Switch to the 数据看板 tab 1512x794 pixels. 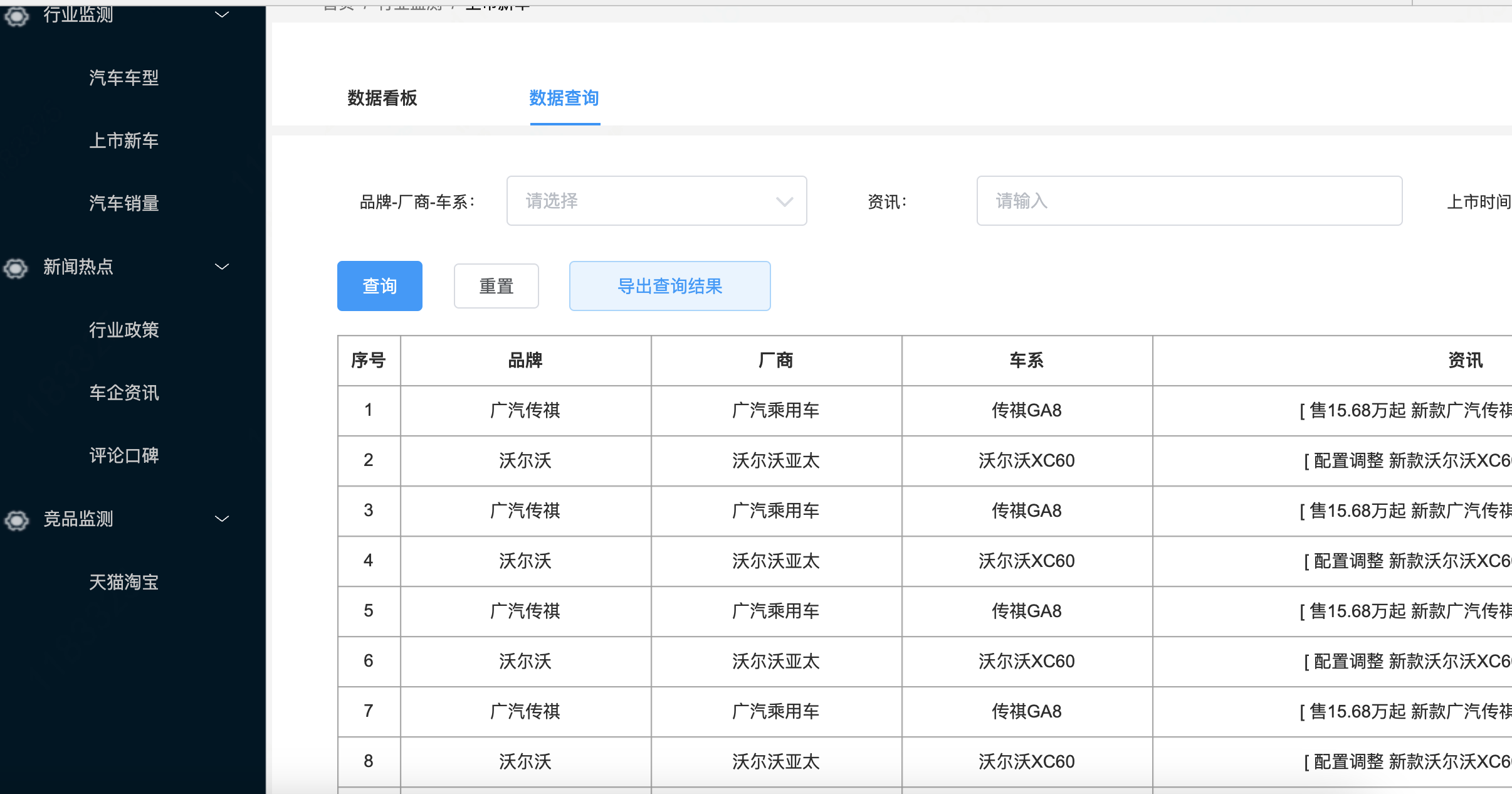382,98
